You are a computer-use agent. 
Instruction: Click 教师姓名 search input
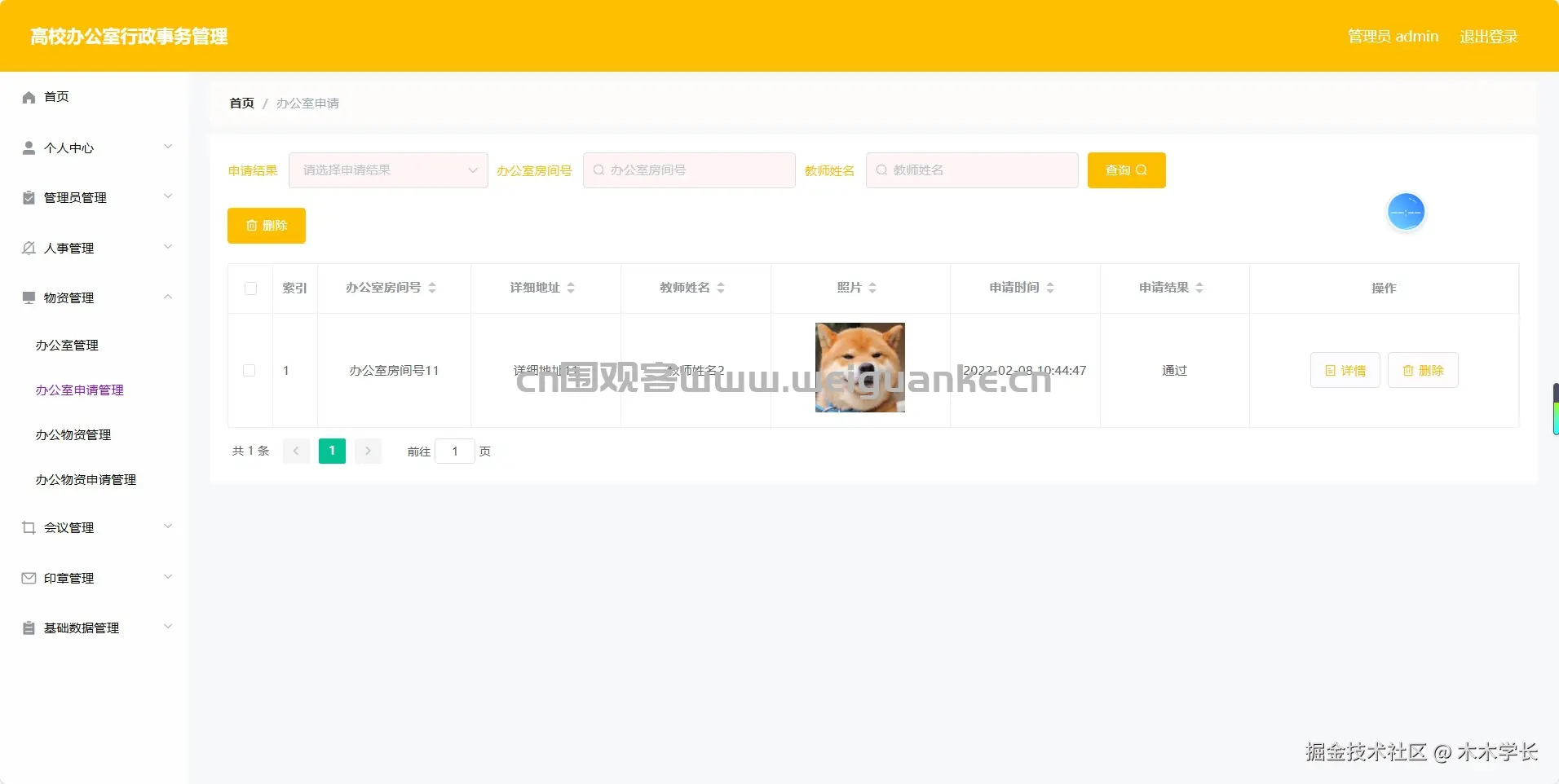(972, 170)
